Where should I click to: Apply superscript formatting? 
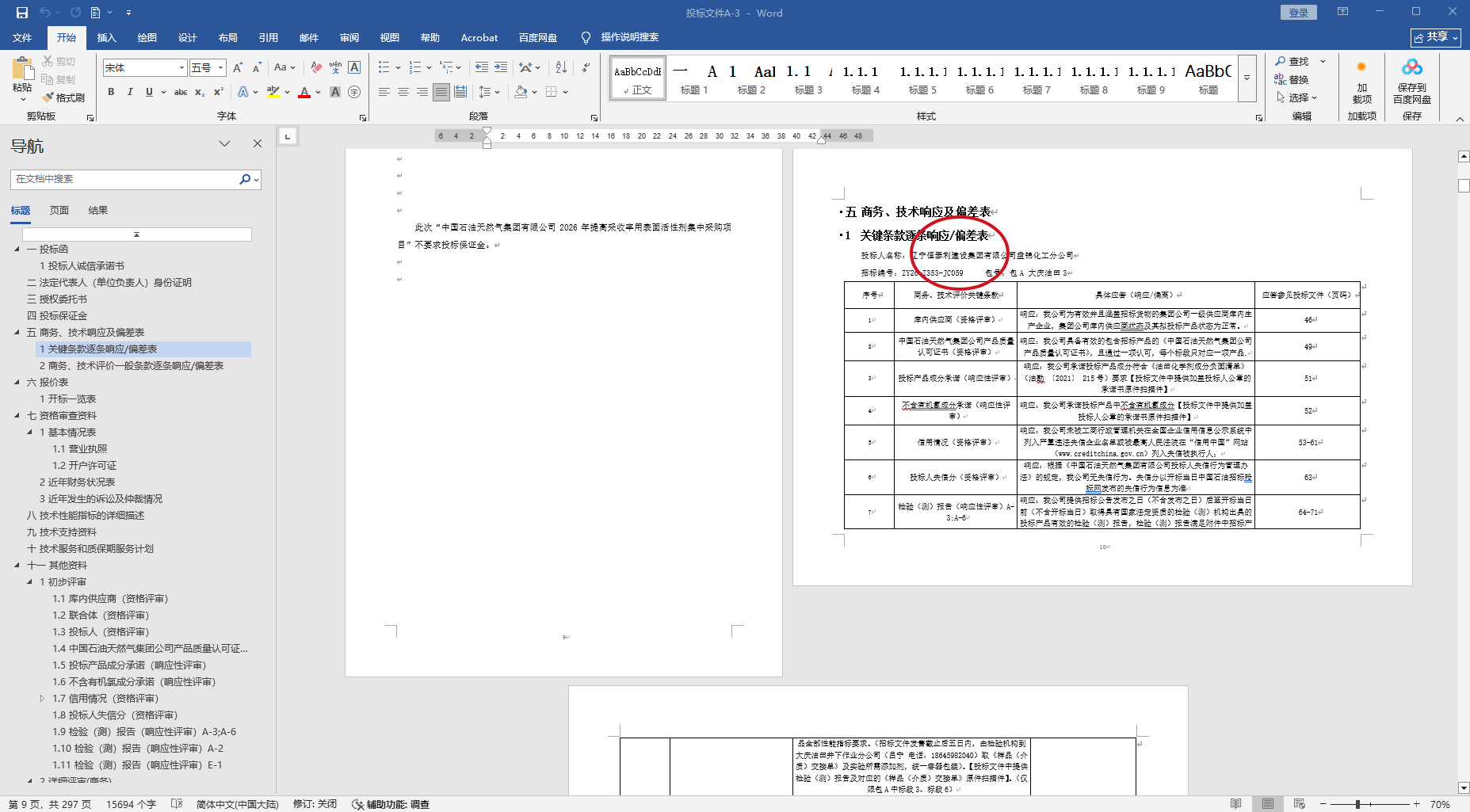pyautogui.click(x=218, y=92)
